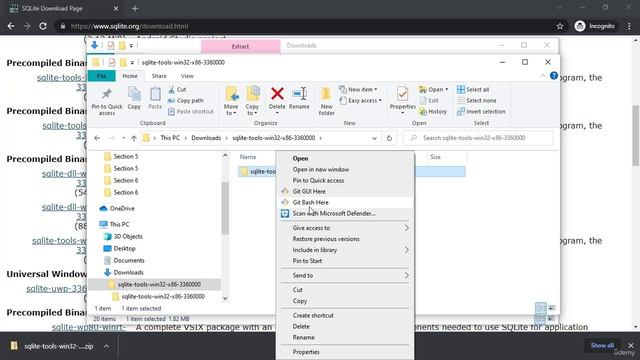
Task: Click the sqlite-uwp link on webpage
Action: coord(56,289)
